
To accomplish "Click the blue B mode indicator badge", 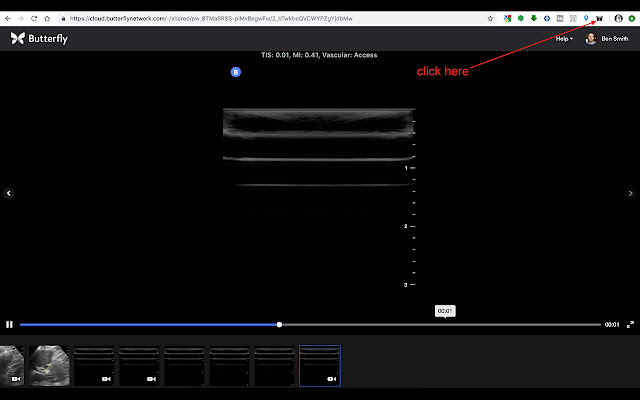I will coord(236,71).
